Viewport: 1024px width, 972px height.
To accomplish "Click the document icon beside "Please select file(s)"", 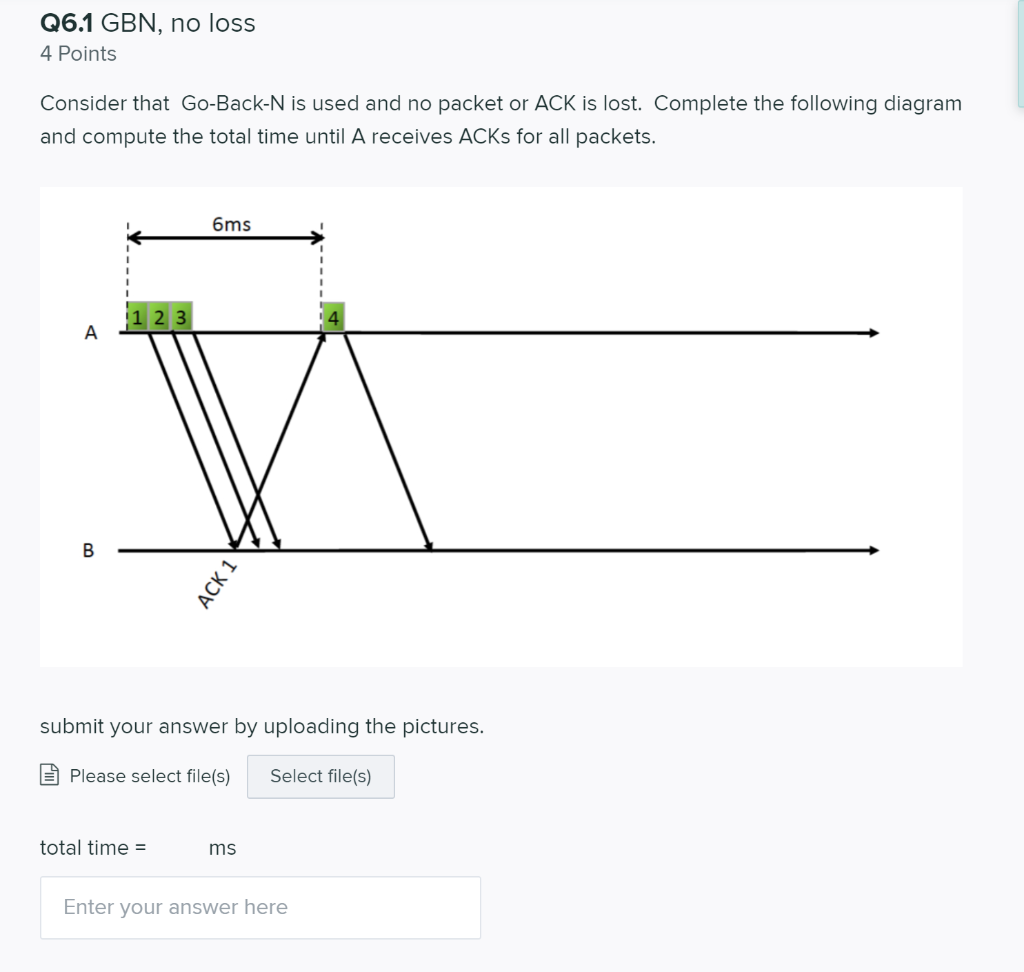I will coord(48,775).
